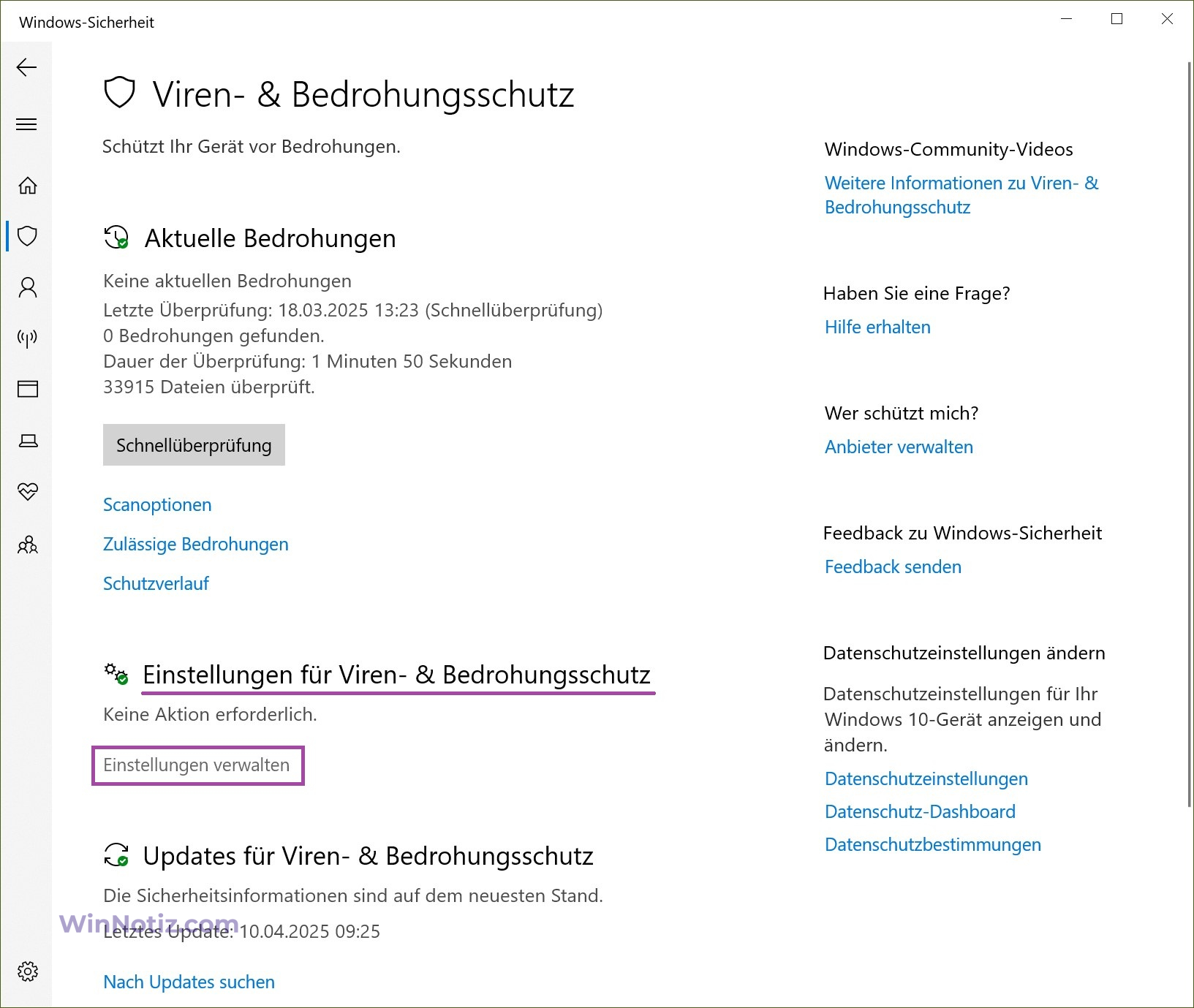
Task: Click Updates für Viren- & Bedrohungsschutz heading
Action: coord(368,856)
